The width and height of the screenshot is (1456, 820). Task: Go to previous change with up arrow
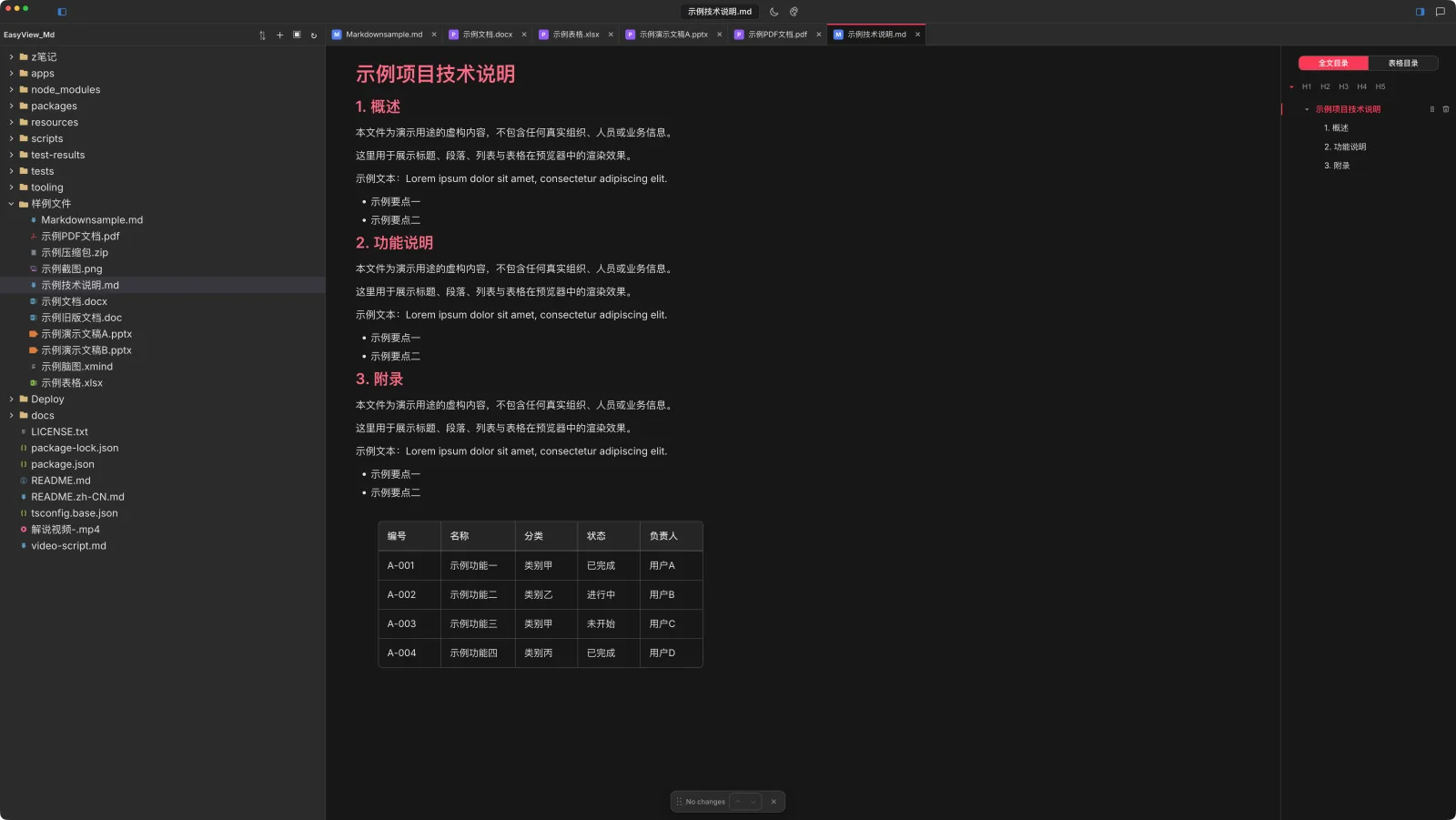click(x=738, y=802)
